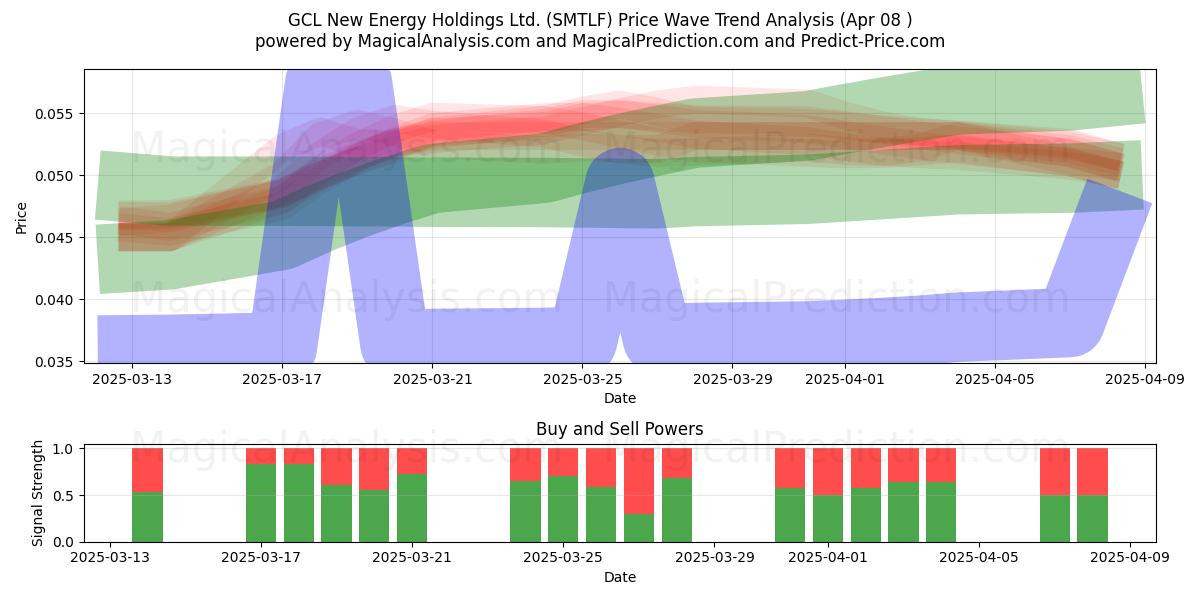Click 2025-04-05 date tick under price chart
Screen dimensions: 1200x600
pos(994,379)
